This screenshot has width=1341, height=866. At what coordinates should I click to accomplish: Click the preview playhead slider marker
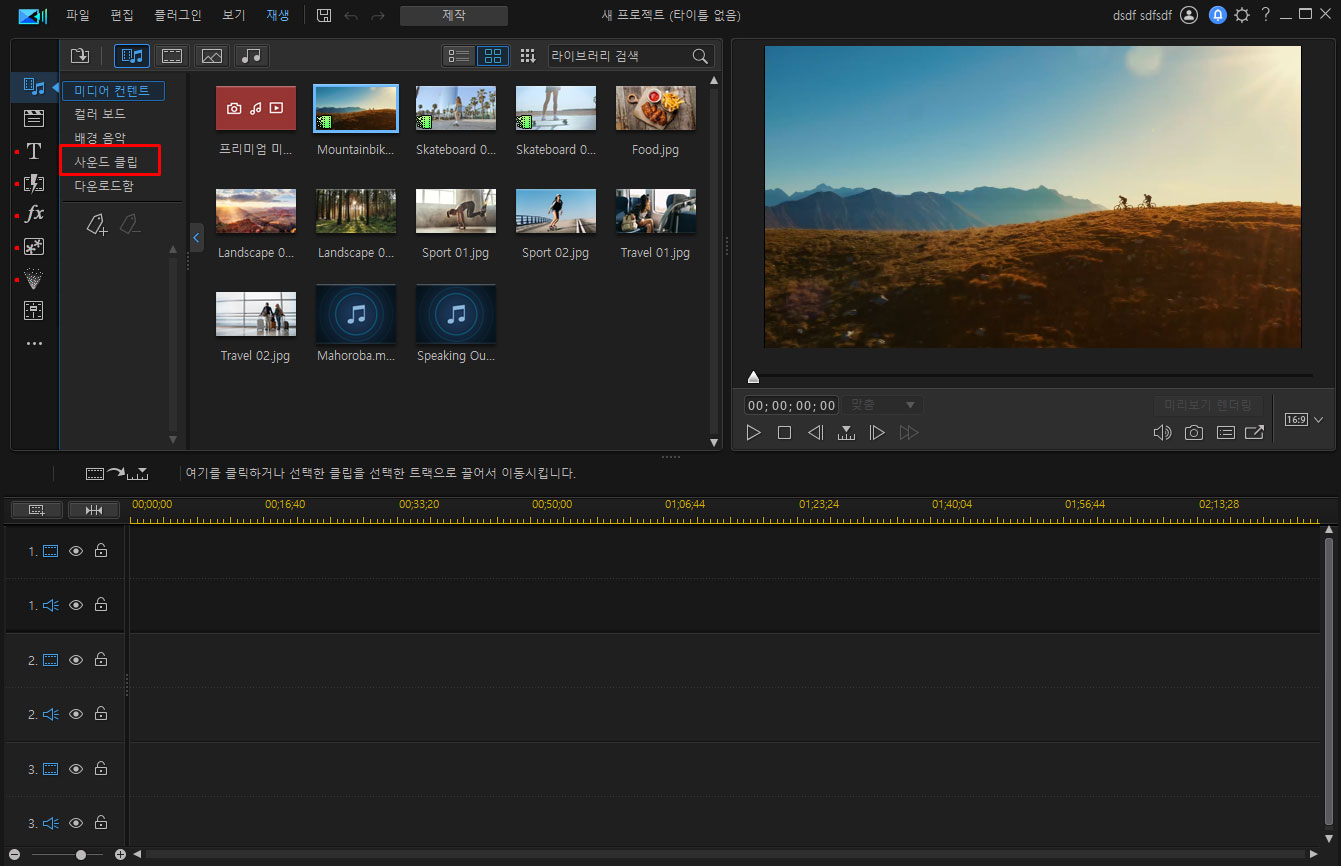[x=753, y=377]
